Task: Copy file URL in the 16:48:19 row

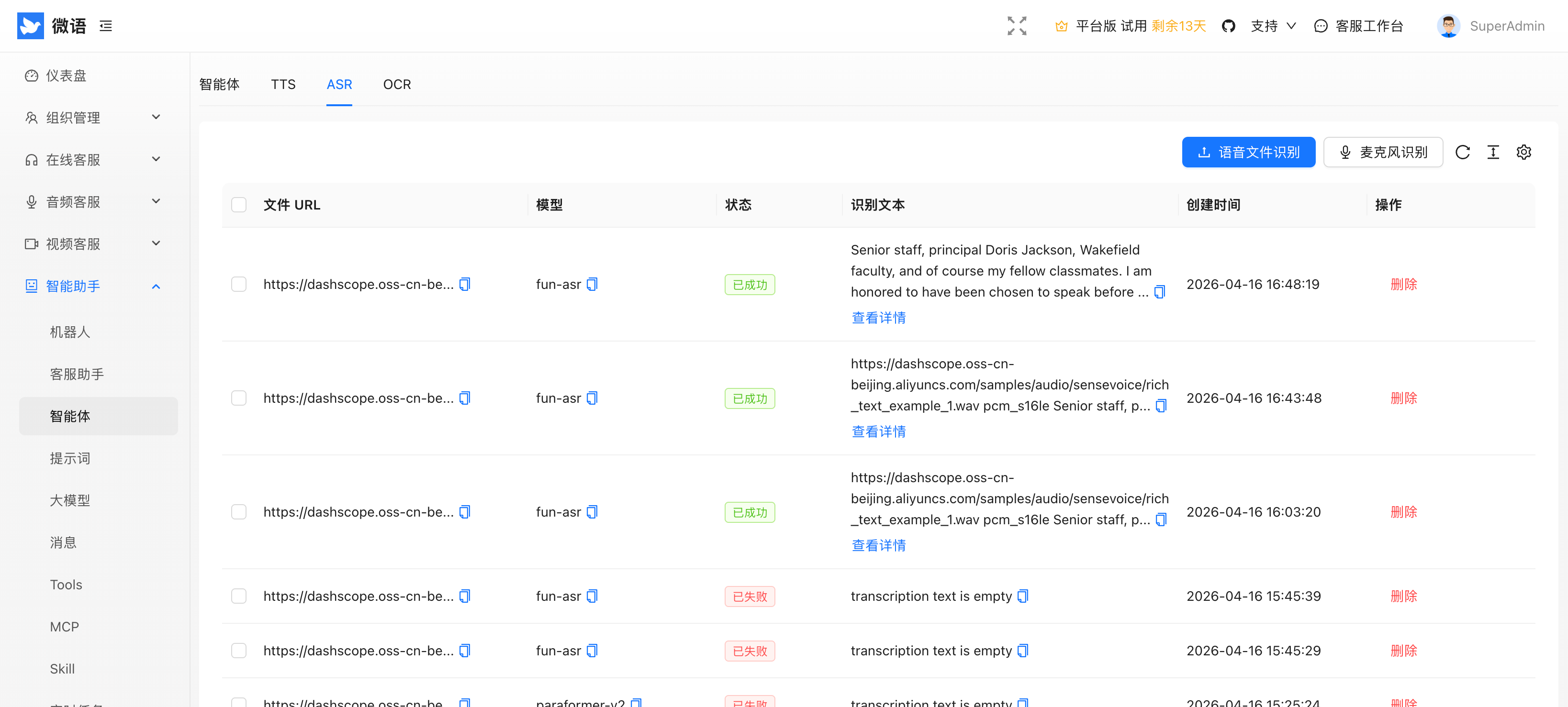Action: [464, 284]
